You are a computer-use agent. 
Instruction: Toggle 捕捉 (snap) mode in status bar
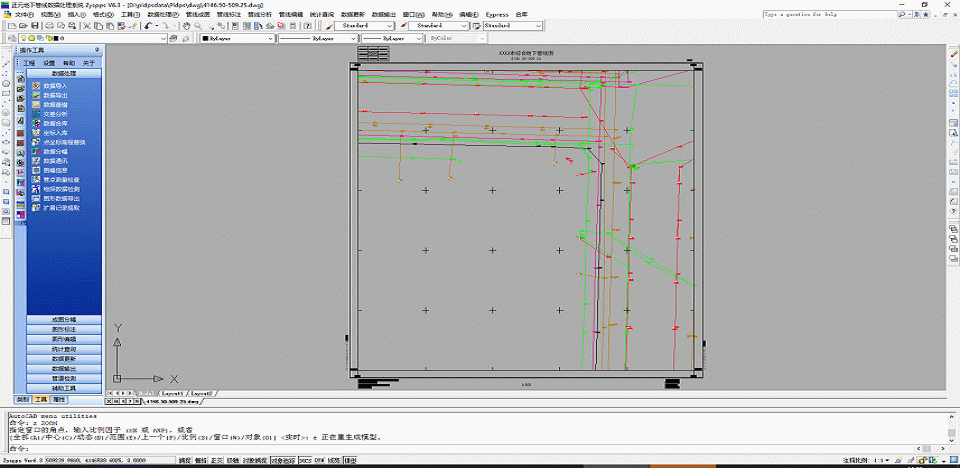pyautogui.click(x=184, y=461)
